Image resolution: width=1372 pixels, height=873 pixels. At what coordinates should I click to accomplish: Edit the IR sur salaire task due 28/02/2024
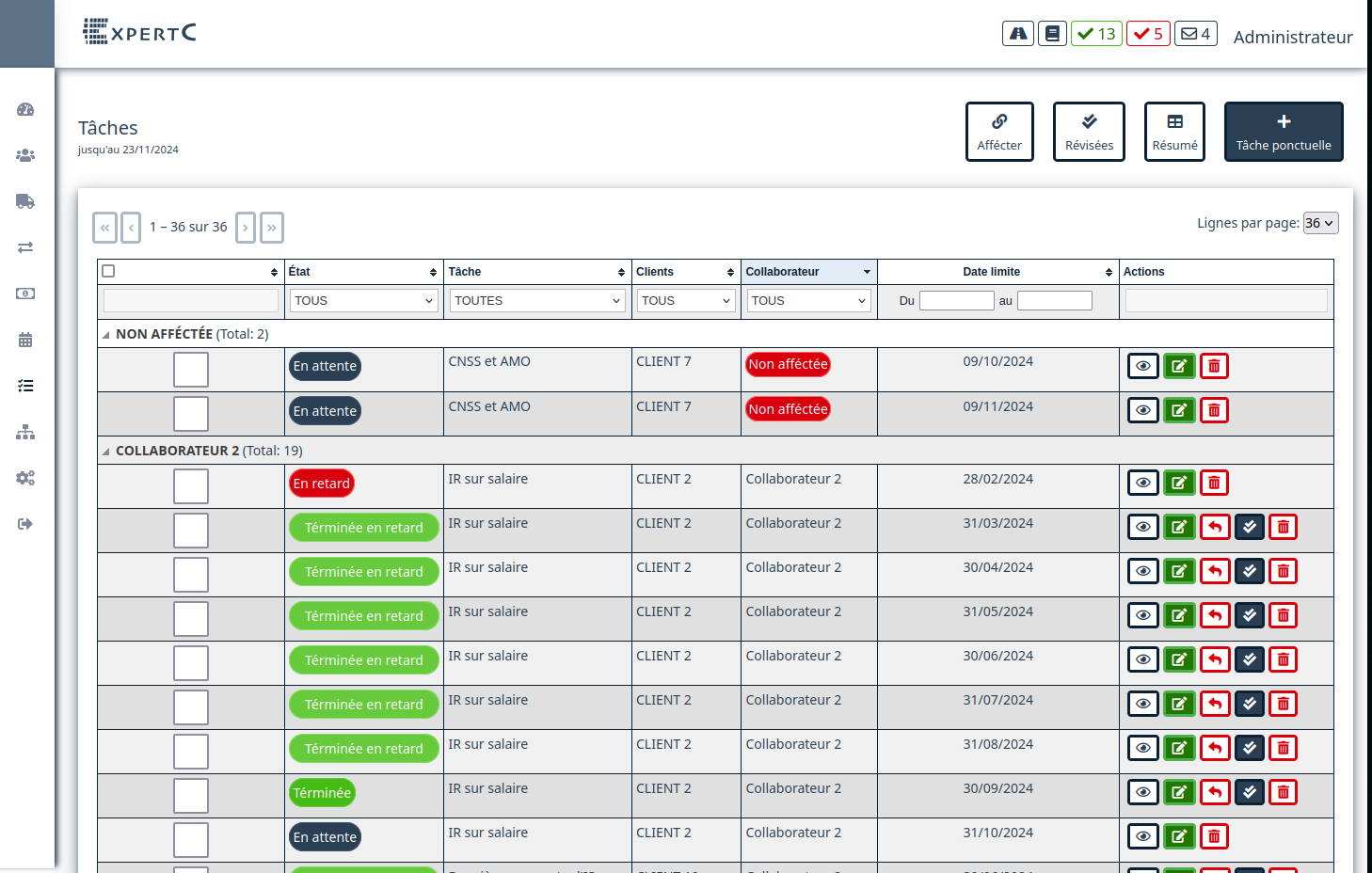pos(1178,484)
